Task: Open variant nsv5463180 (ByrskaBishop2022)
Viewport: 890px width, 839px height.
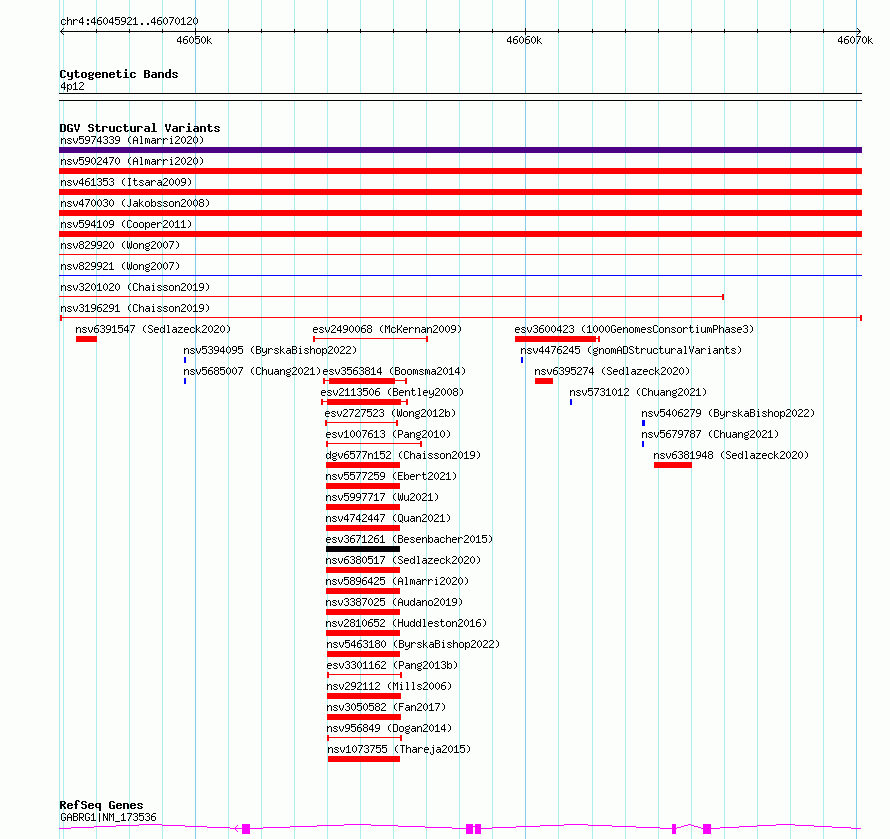Action: coord(413,644)
